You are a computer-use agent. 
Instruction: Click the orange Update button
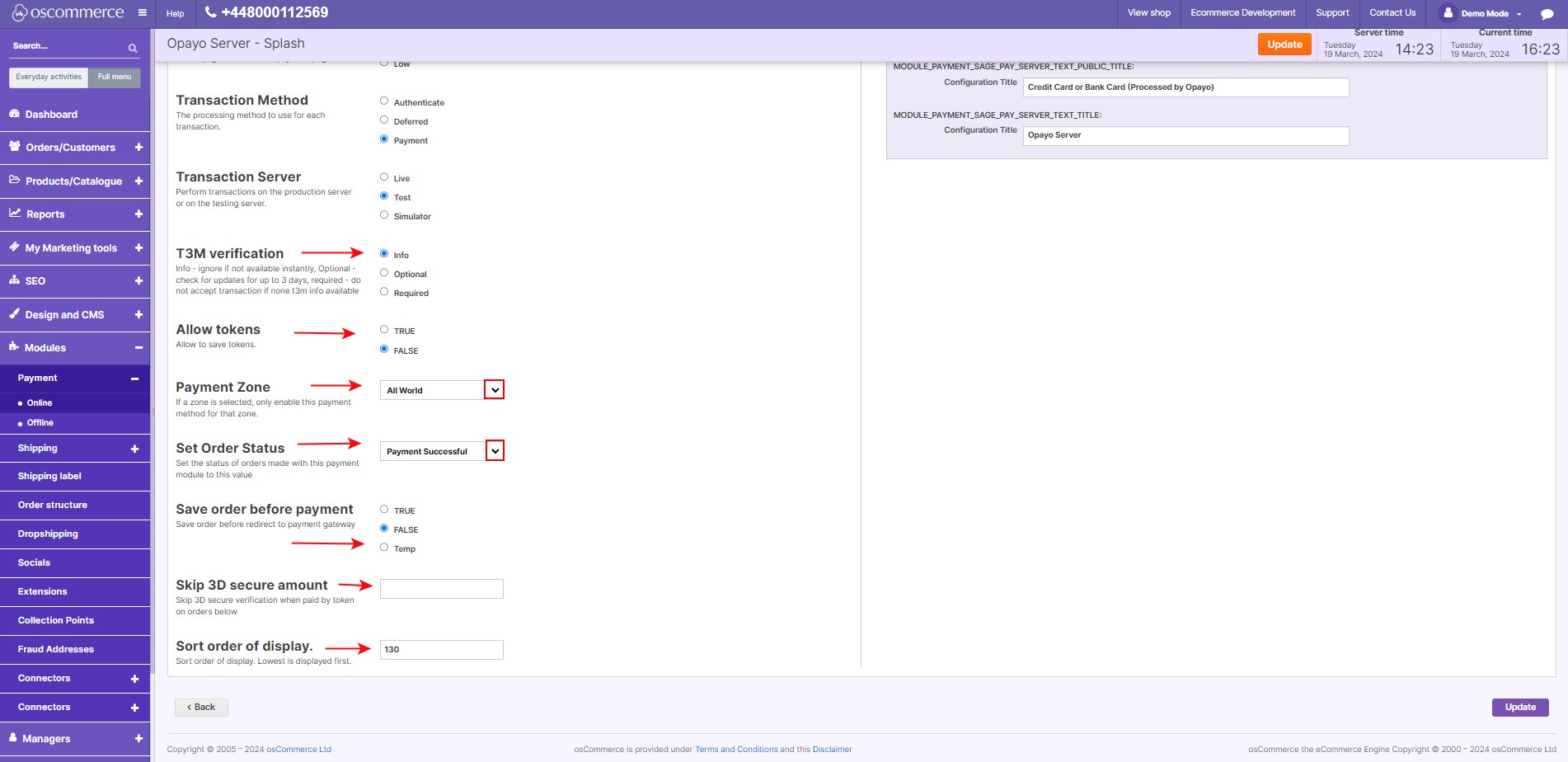(x=1284, y=45)
